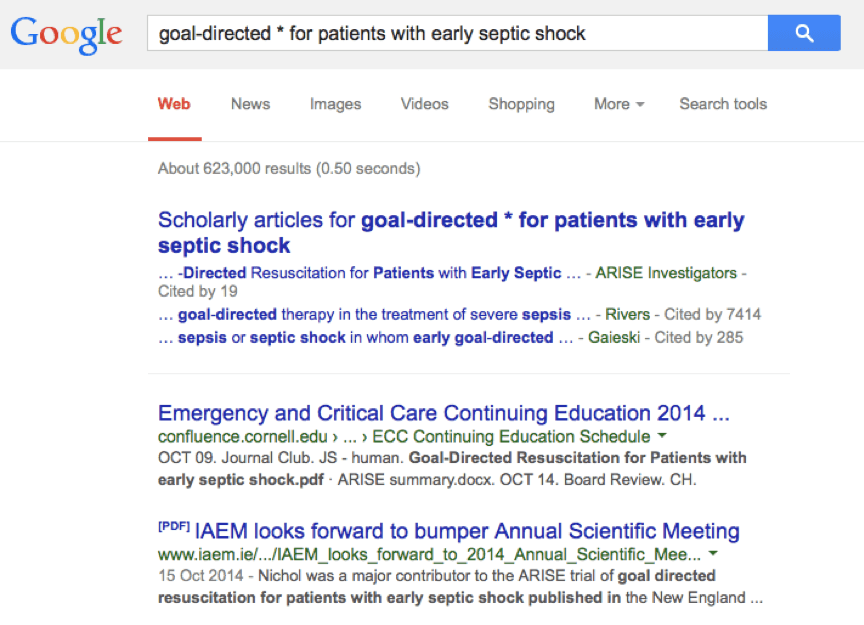Open IAEM looks forward to bumper result
The image size is (864, 625).
(467, 531)
